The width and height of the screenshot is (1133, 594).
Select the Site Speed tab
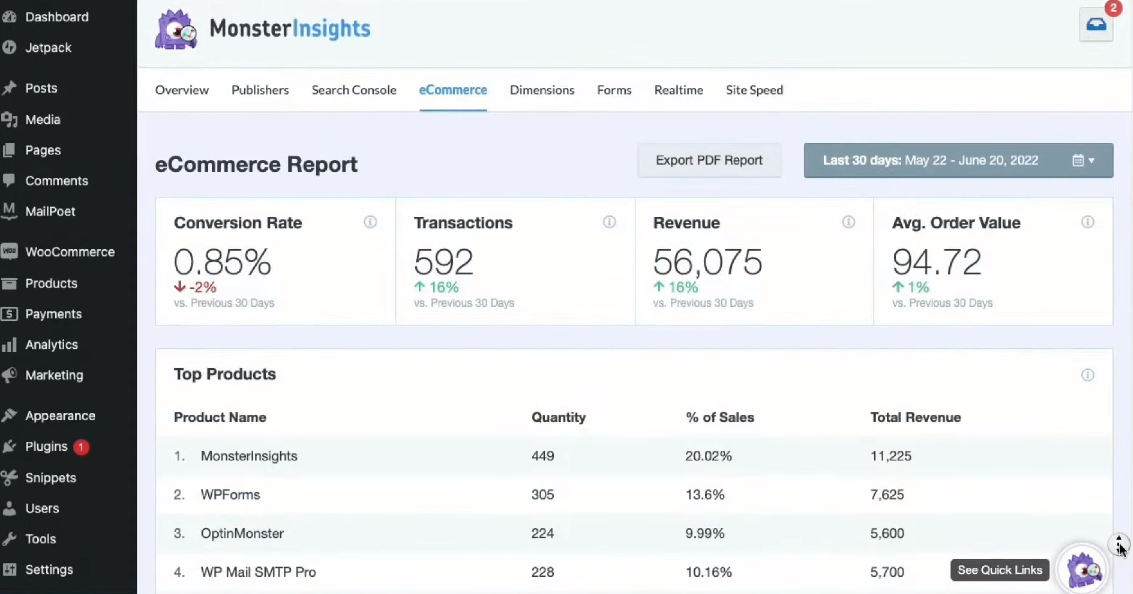(x=754, y=90)
